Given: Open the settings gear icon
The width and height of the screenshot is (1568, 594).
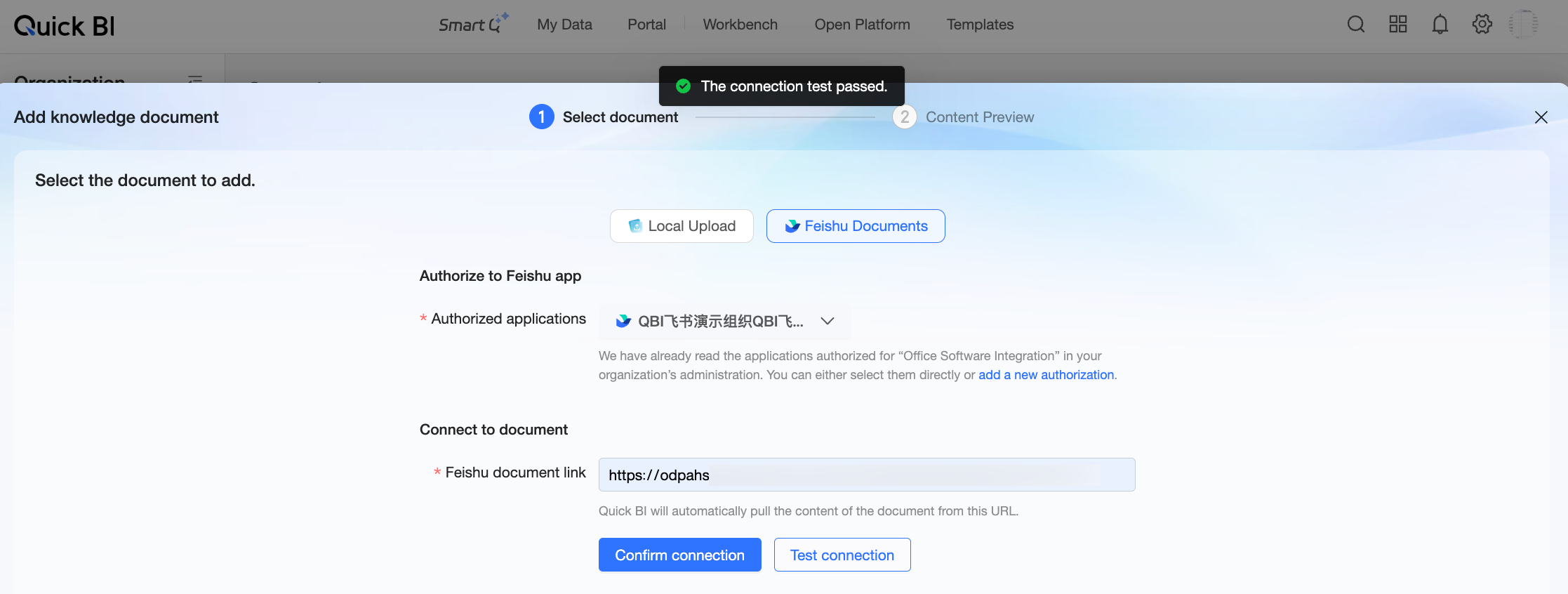Looking at the screenshot, I should pos(1482,25).
